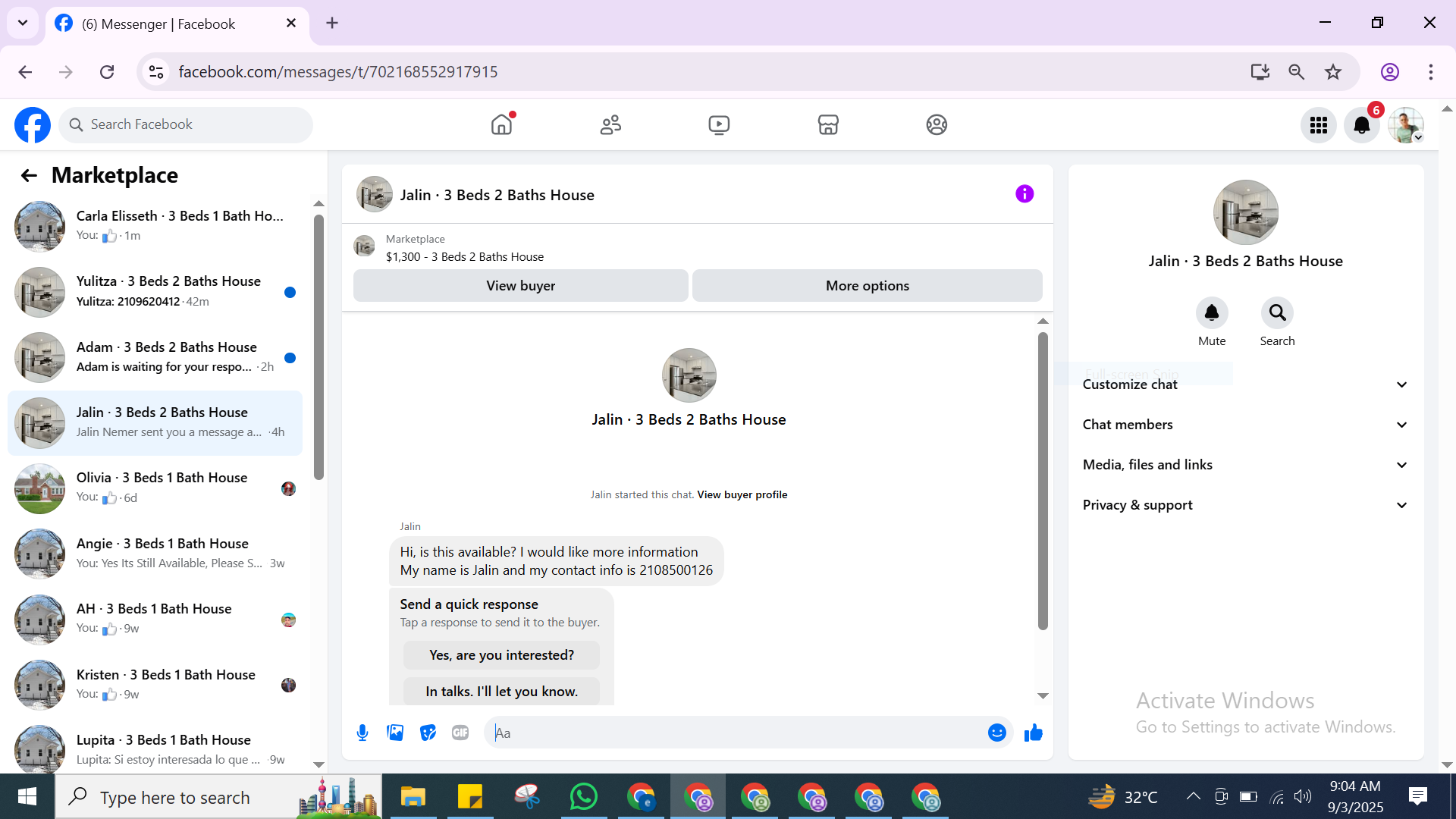
Task: Open the Windows notification center
Action: click(1417, 796)
